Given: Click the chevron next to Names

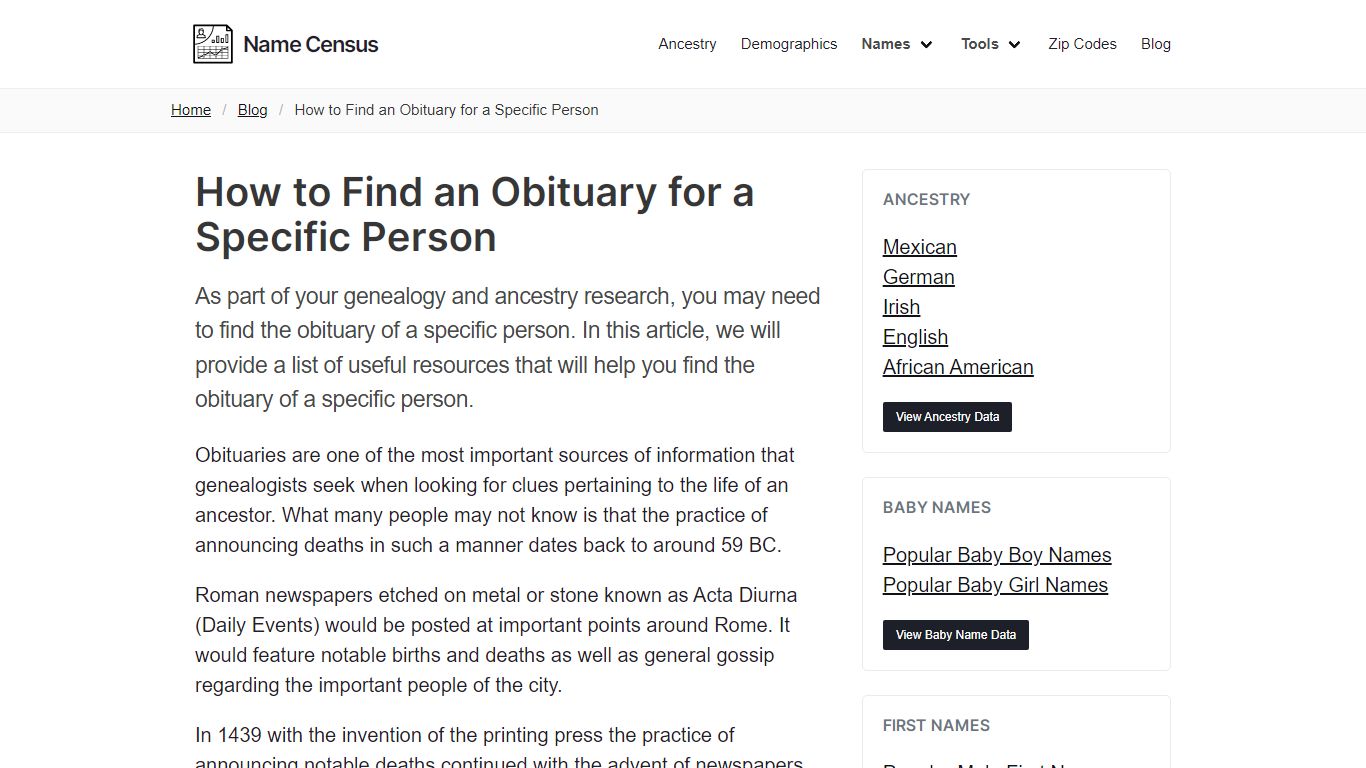Looking at the screenshot, I should click(926, 44).
